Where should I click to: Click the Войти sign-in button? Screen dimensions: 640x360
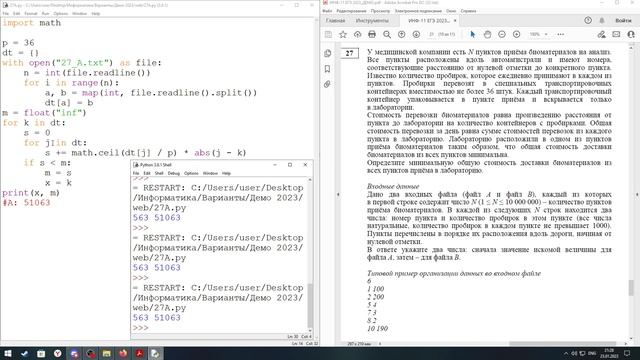623,20
